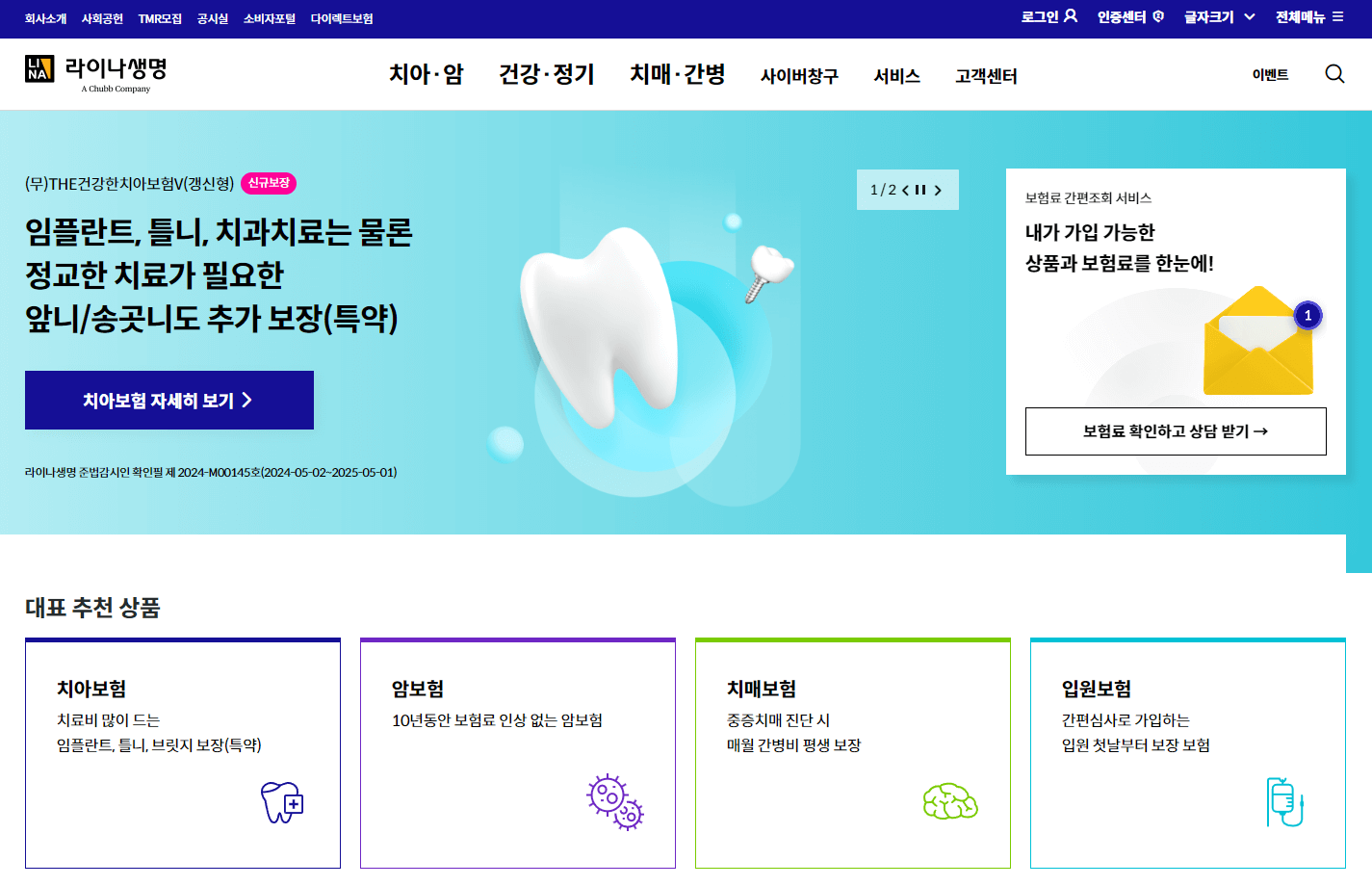Open the 치아·암 menu
This screenshot has height=886, width=1372.
427,74
